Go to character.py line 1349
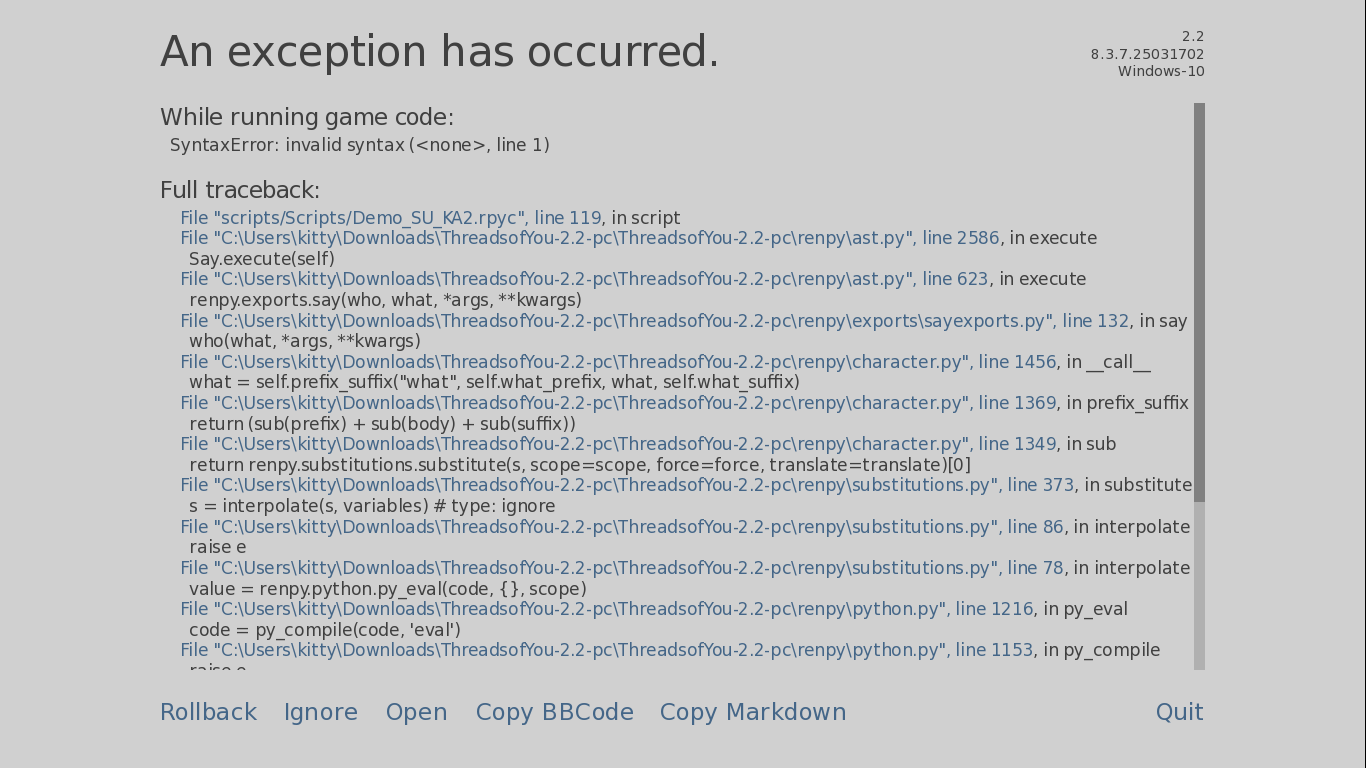This screenshot has height=768, width=1366. pyautogui.click(x=617, y=444)
